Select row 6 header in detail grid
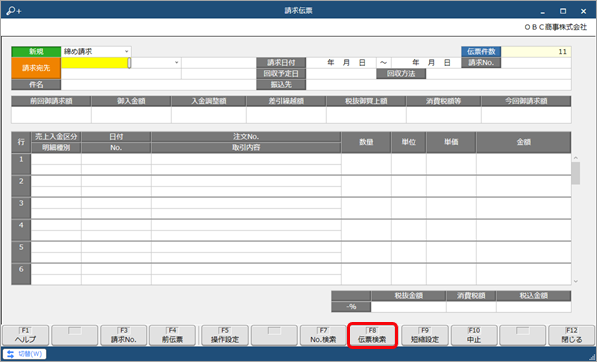The width and height of the screenshot is (597, 362). (21, 274)
